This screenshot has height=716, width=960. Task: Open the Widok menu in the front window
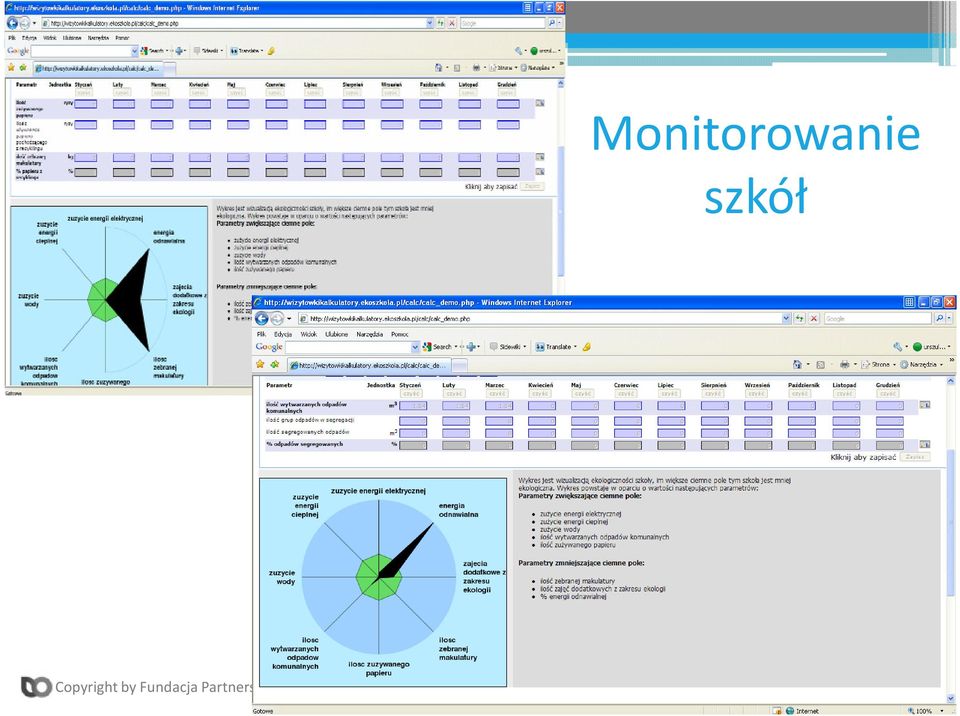pyautogui.click(x=309, y=334)
